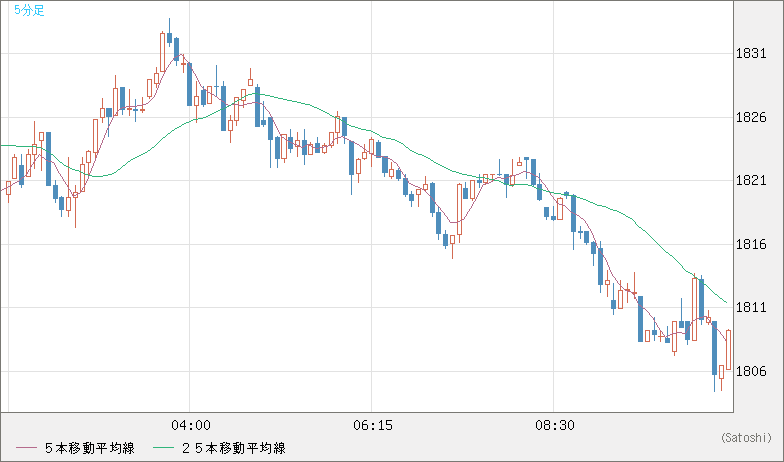This screenshot has height=462, width=784.
Task: Click the 1831 price axis label
Action: click(x=751, y=54)
